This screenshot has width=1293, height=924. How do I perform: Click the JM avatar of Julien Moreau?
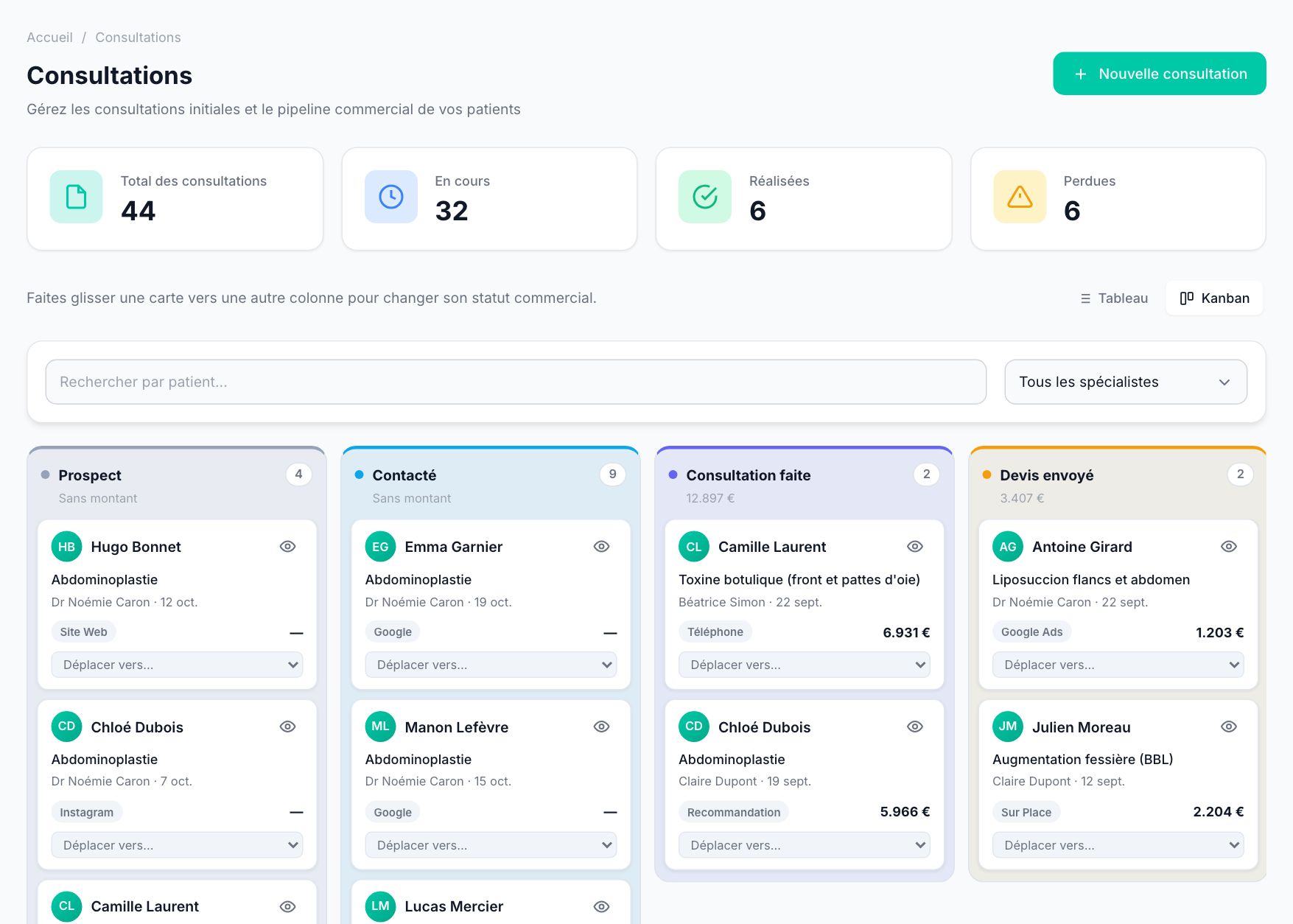1008,727
